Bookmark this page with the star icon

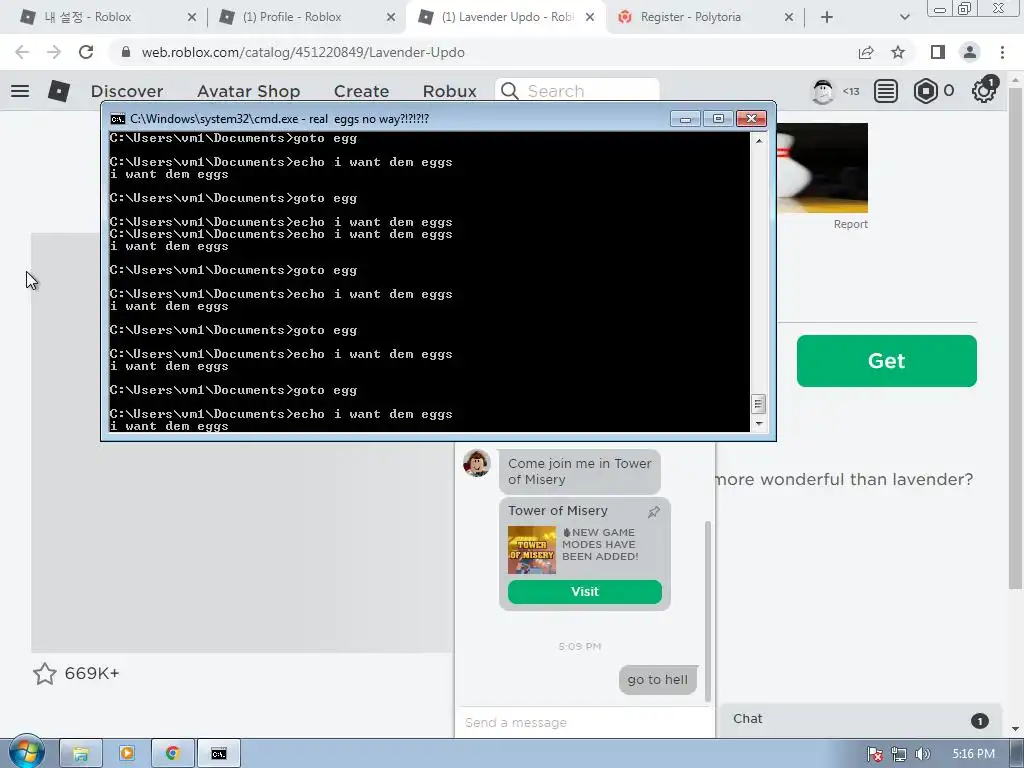pos(898,52)
